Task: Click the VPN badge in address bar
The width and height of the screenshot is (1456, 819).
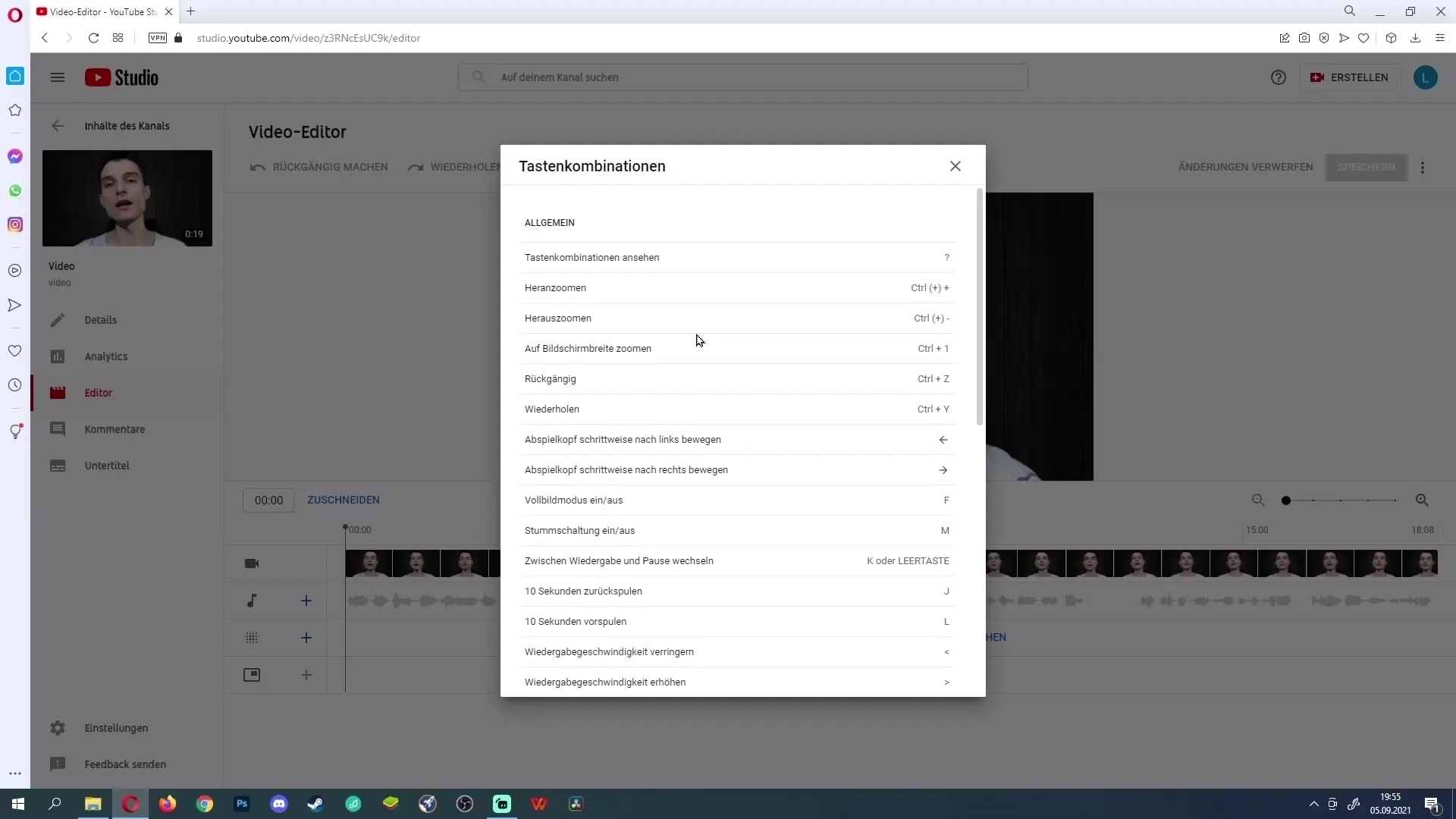Action: (158, 38)
